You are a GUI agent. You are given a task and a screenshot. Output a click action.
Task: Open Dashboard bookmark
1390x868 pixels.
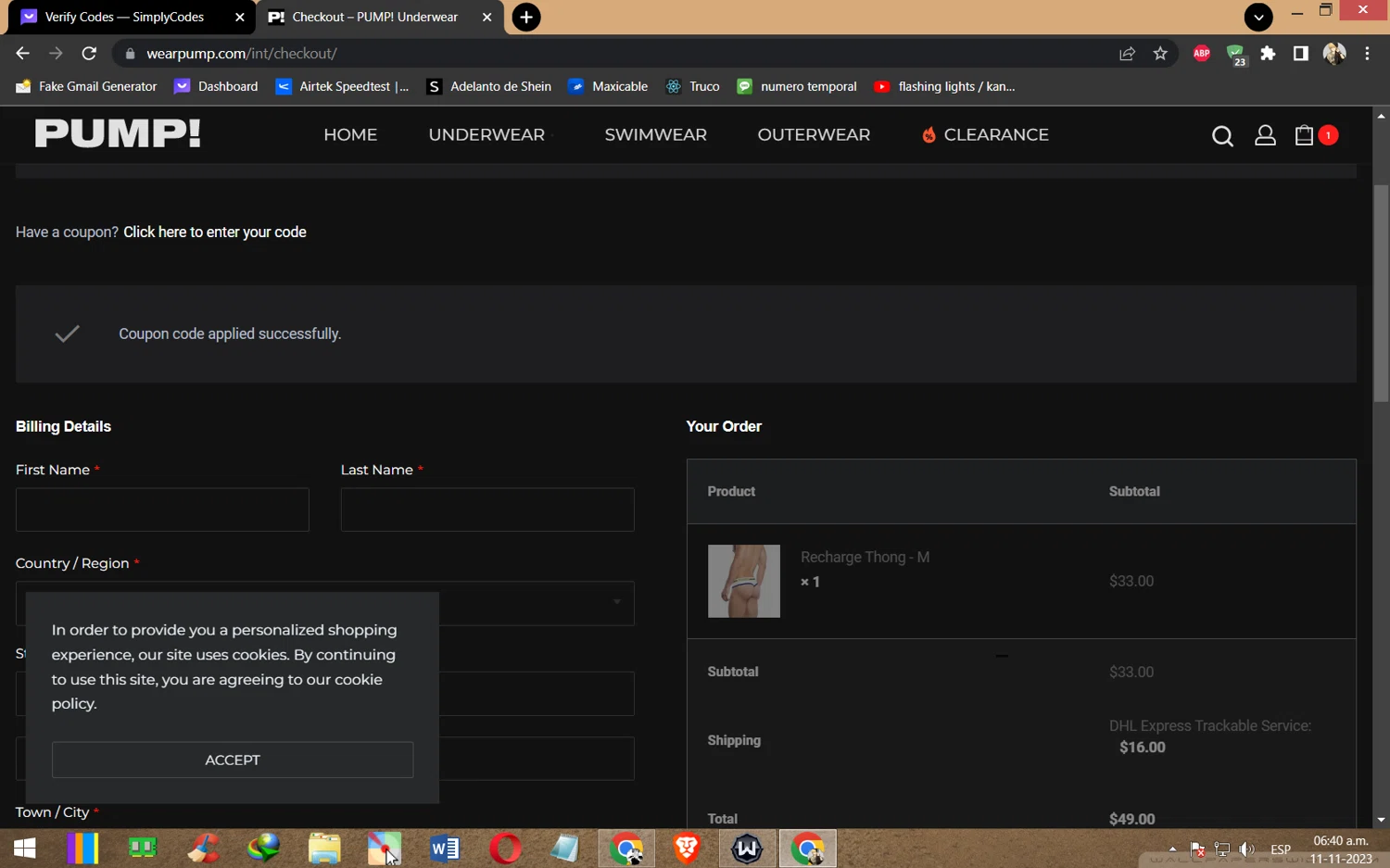(217, 86)
